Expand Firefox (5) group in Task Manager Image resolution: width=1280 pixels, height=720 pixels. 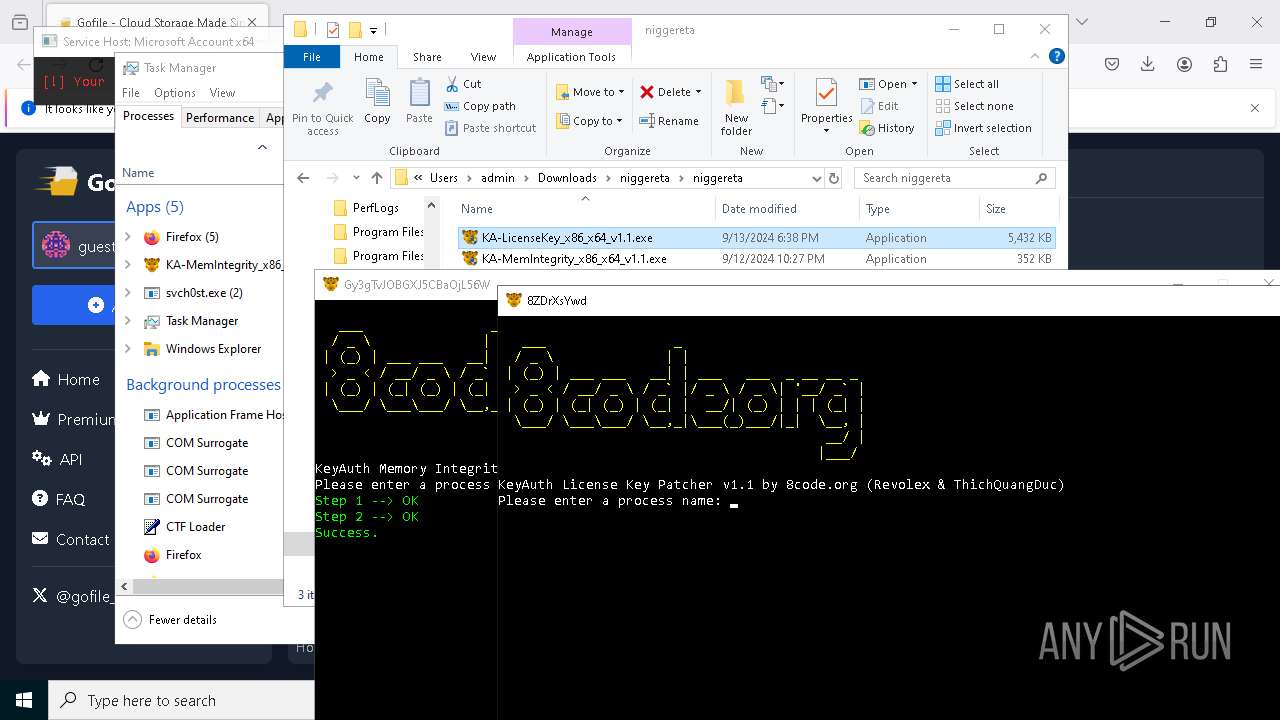click(x=128, y=237)
